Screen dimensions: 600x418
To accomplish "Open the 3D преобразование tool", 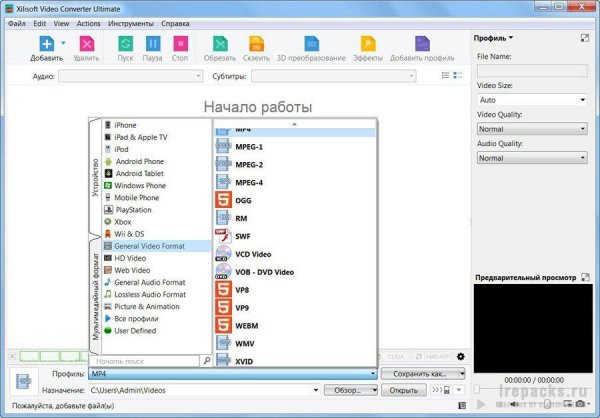I will [311, 44].
